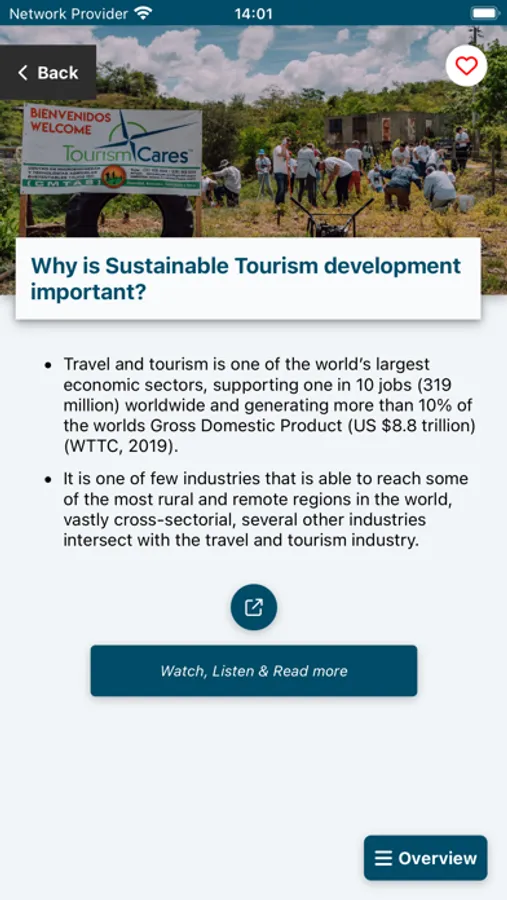This screenshot has height=900, width=507.
Task: Click the Tourism Cares welcome sign
Action: point(112,149)
